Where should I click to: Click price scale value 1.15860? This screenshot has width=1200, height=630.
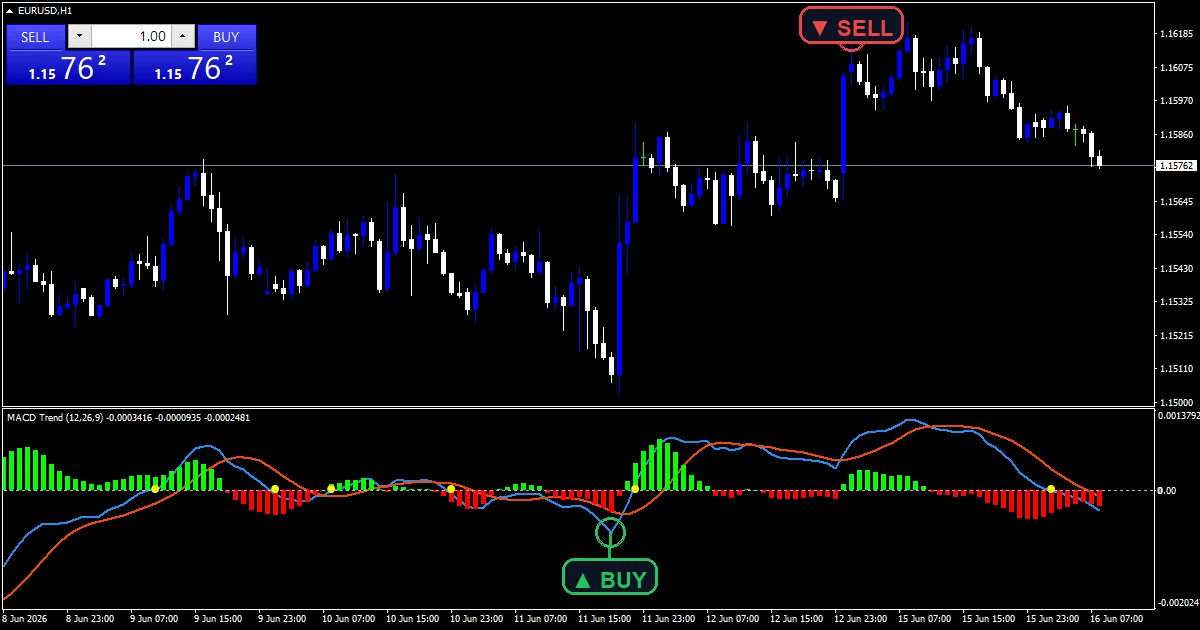click(1176, 135)
